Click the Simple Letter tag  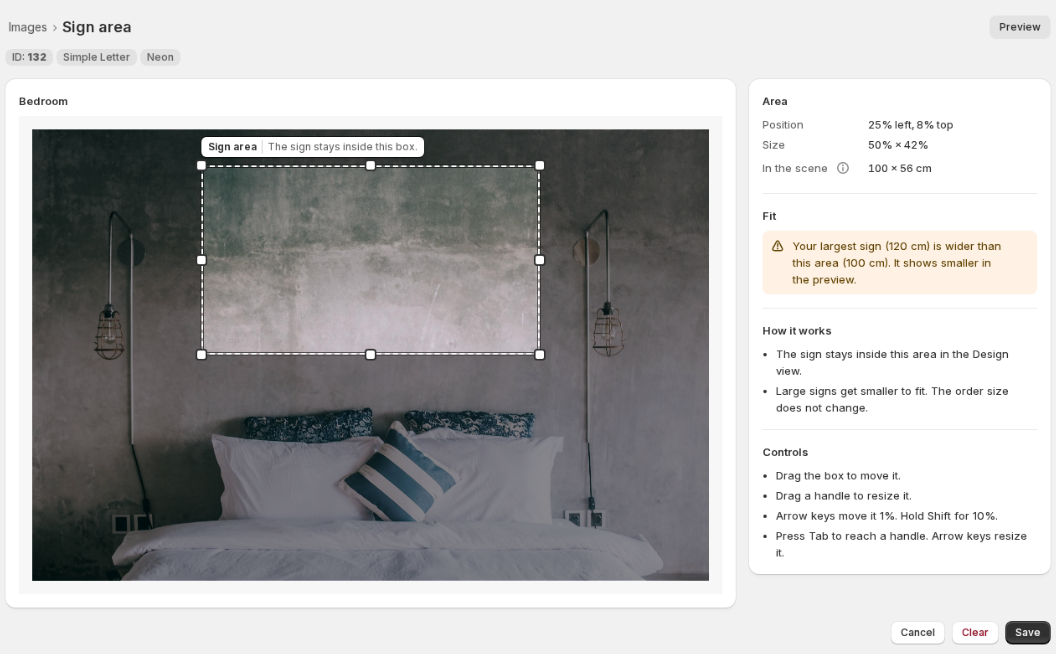click(x=96, y=57)
